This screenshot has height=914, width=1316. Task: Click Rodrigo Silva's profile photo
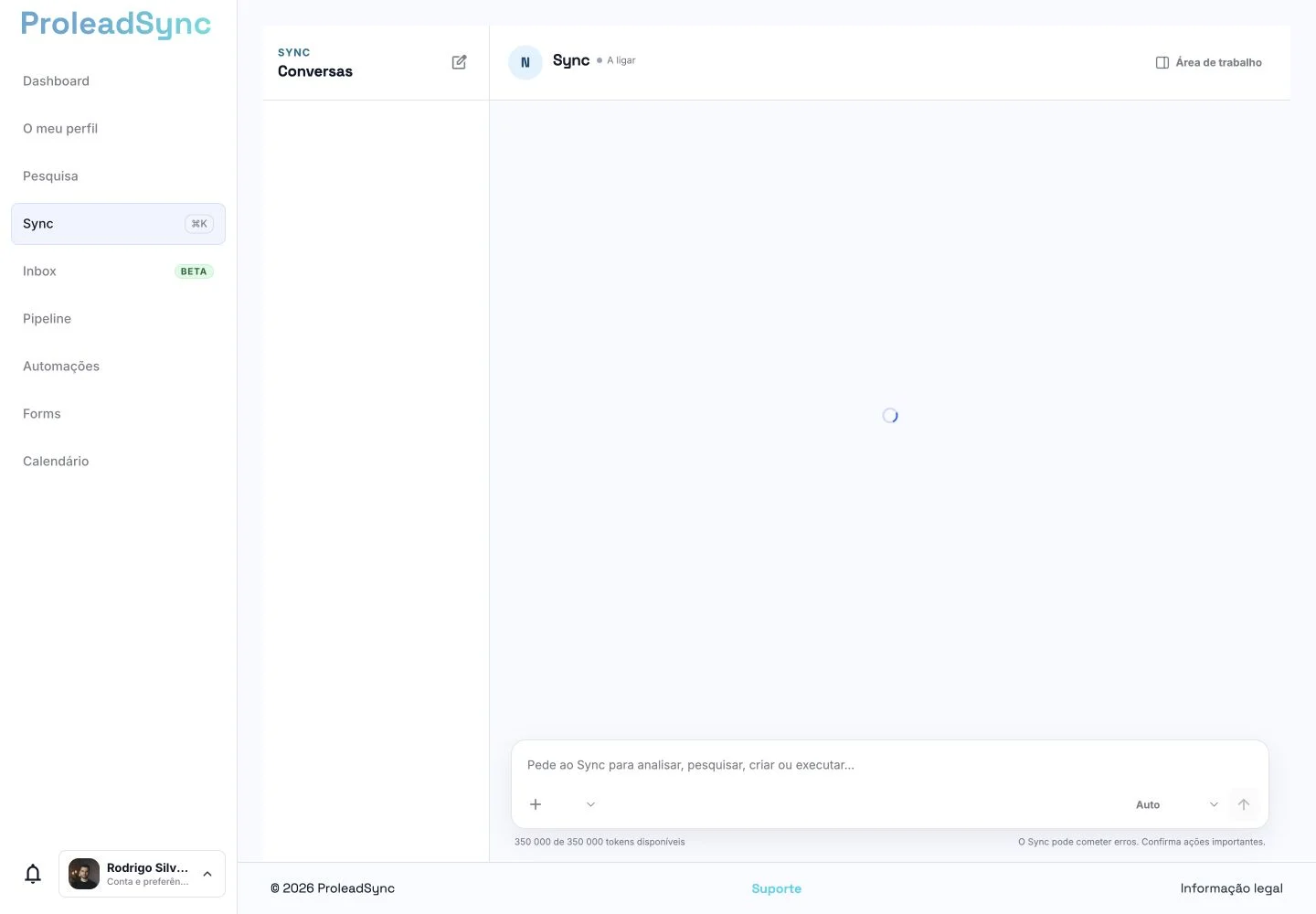[x=84, y=874]
